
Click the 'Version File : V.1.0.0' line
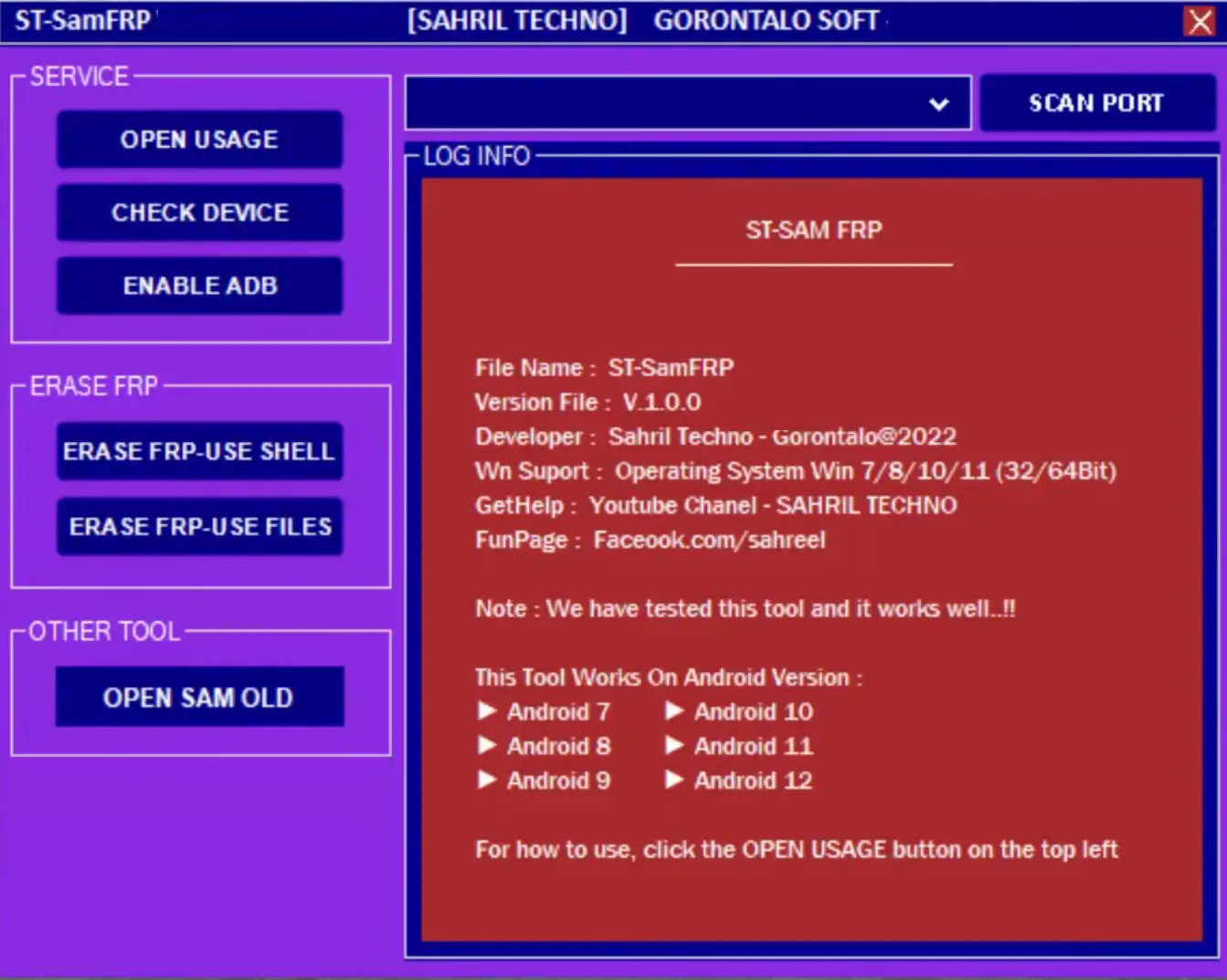point(587,402)
